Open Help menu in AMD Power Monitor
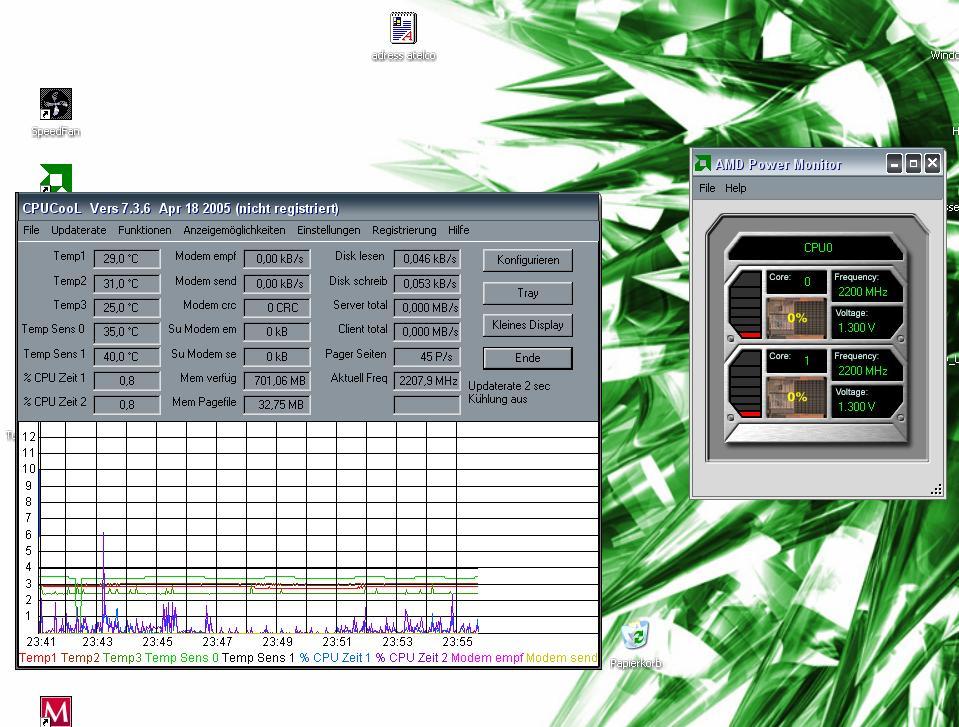The width and height of the screenshot is (959, 727). 736,188
